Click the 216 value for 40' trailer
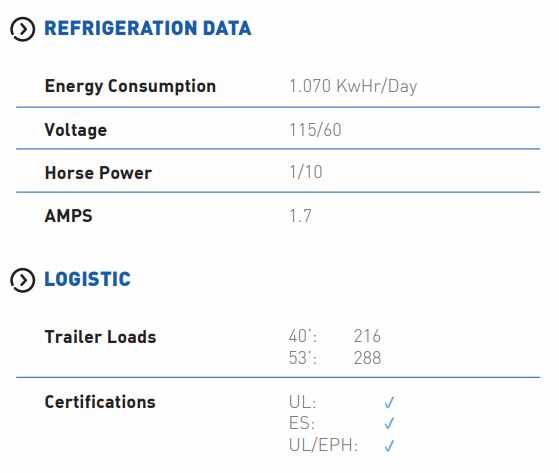This screenshot has width=559, height=473. pos(367,336)
